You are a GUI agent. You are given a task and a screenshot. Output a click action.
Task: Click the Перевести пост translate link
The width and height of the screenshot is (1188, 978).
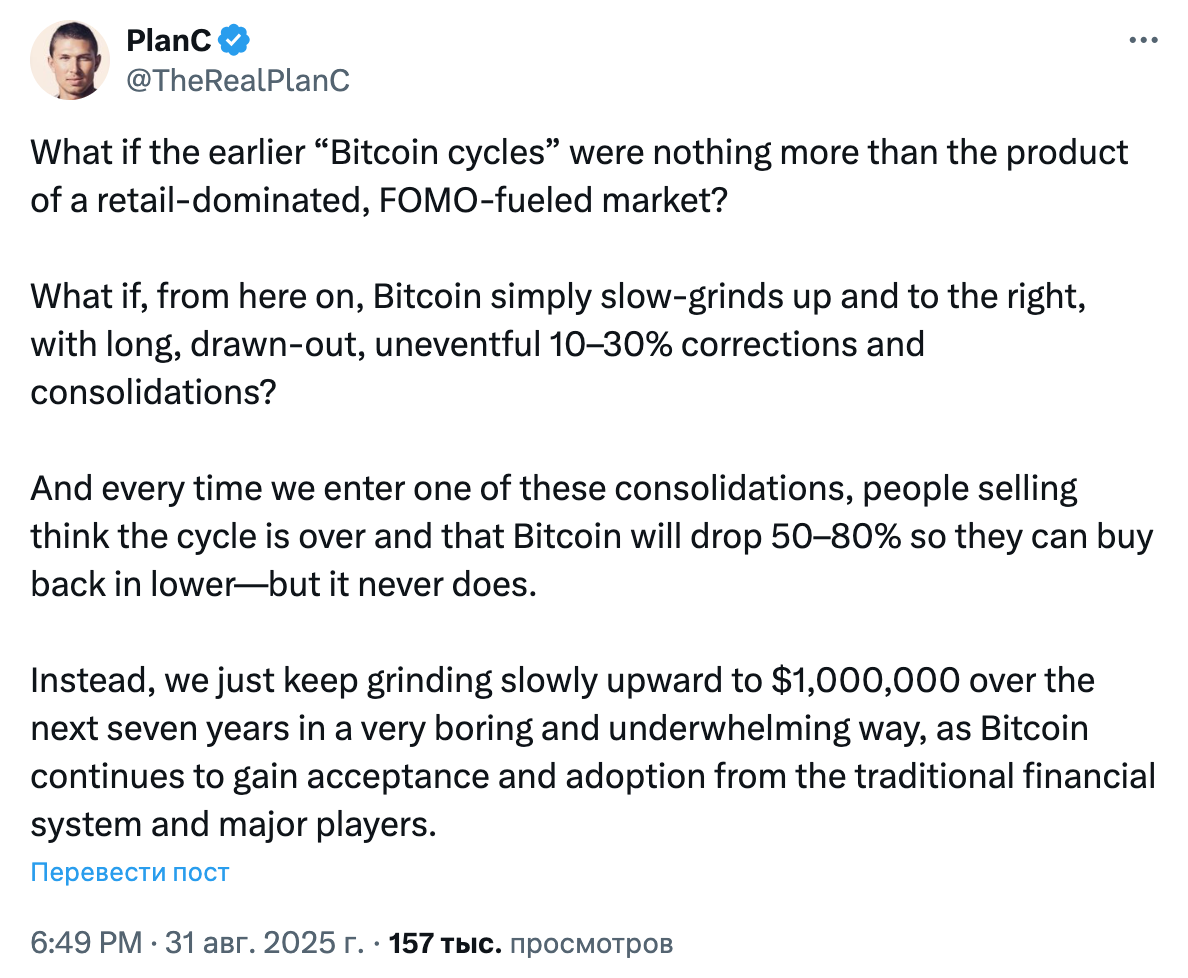(x=130, y=872)
